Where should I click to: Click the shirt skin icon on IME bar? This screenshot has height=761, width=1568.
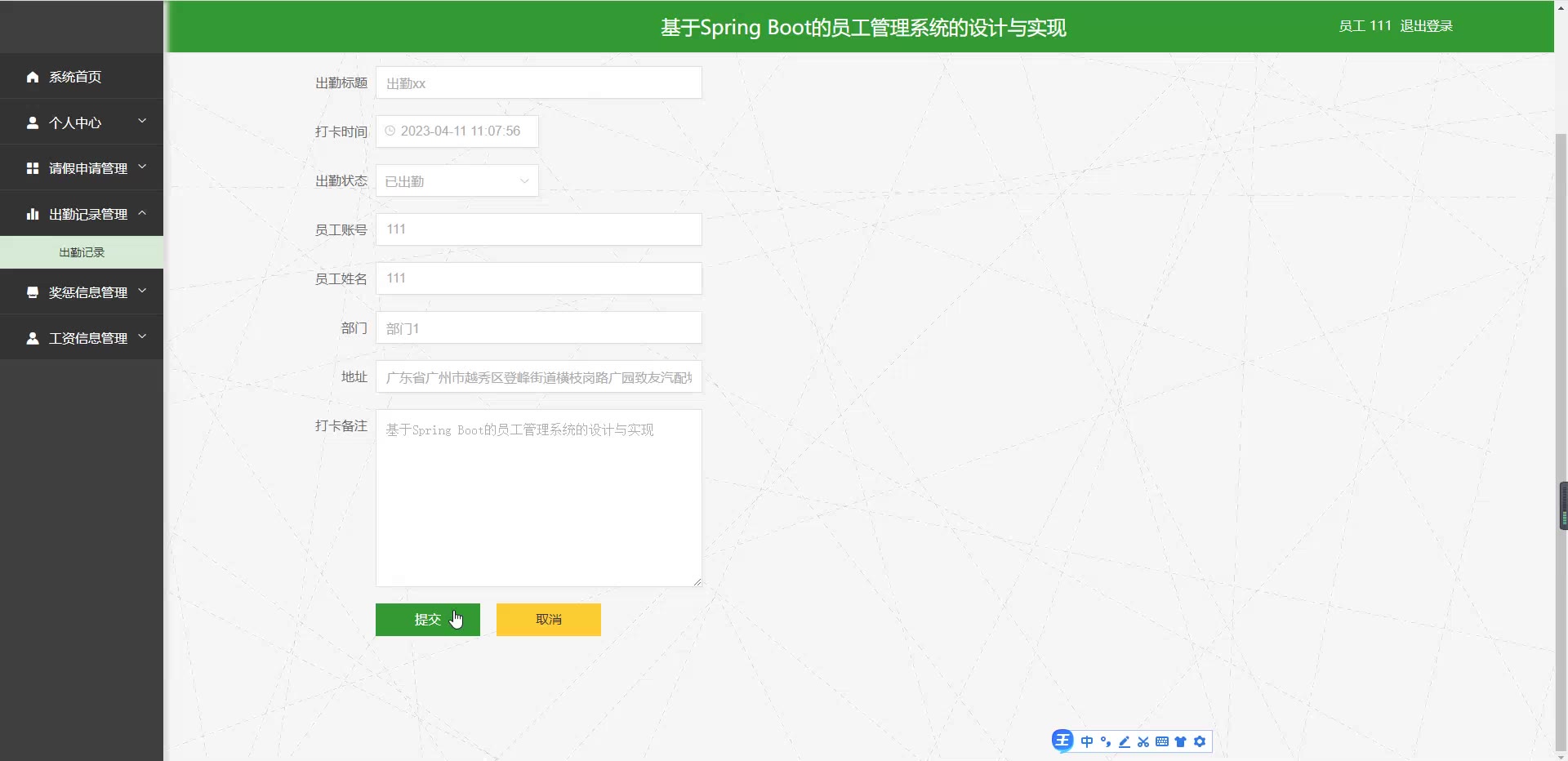pos(1181,741)
